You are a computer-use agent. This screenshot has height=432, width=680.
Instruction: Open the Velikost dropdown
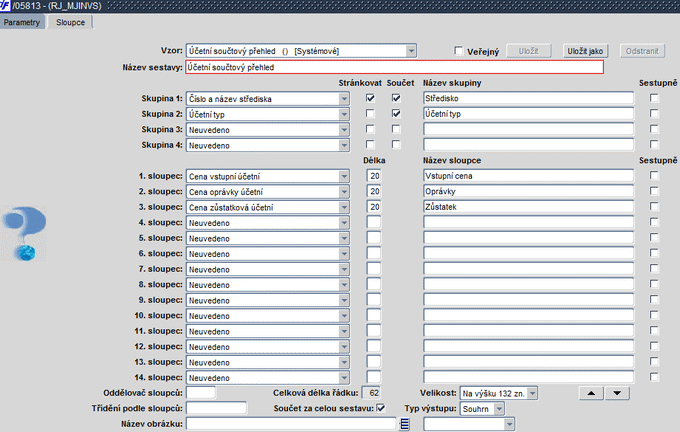pyautogui.click(x=532, y=393)
